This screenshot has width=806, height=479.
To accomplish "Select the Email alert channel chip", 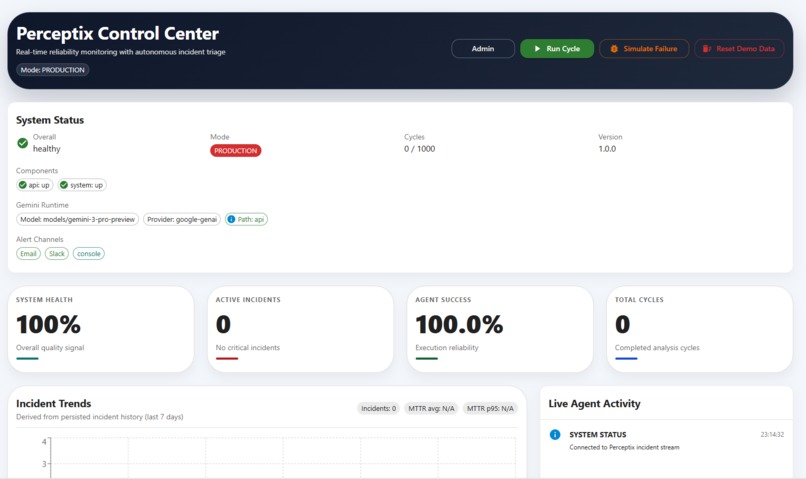I will click(x=28, y=254).
